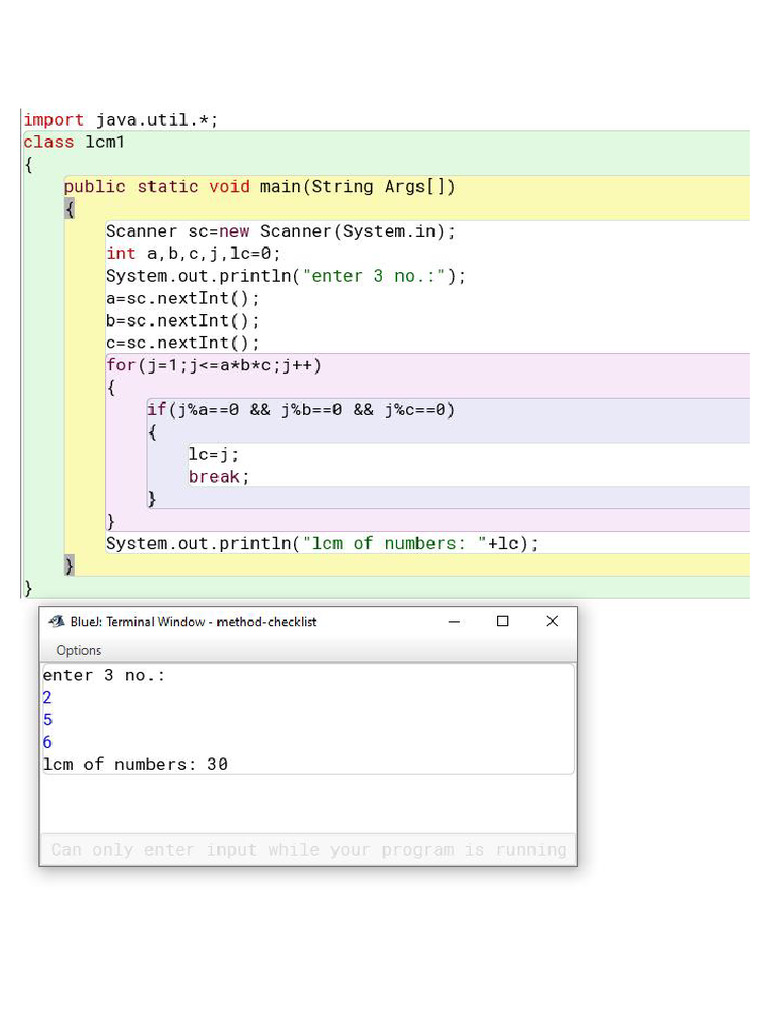This screenshot has width=768, height=1024.
Task: Click the println "lcm of numbers" code line
Action: [x=323, y=543]
